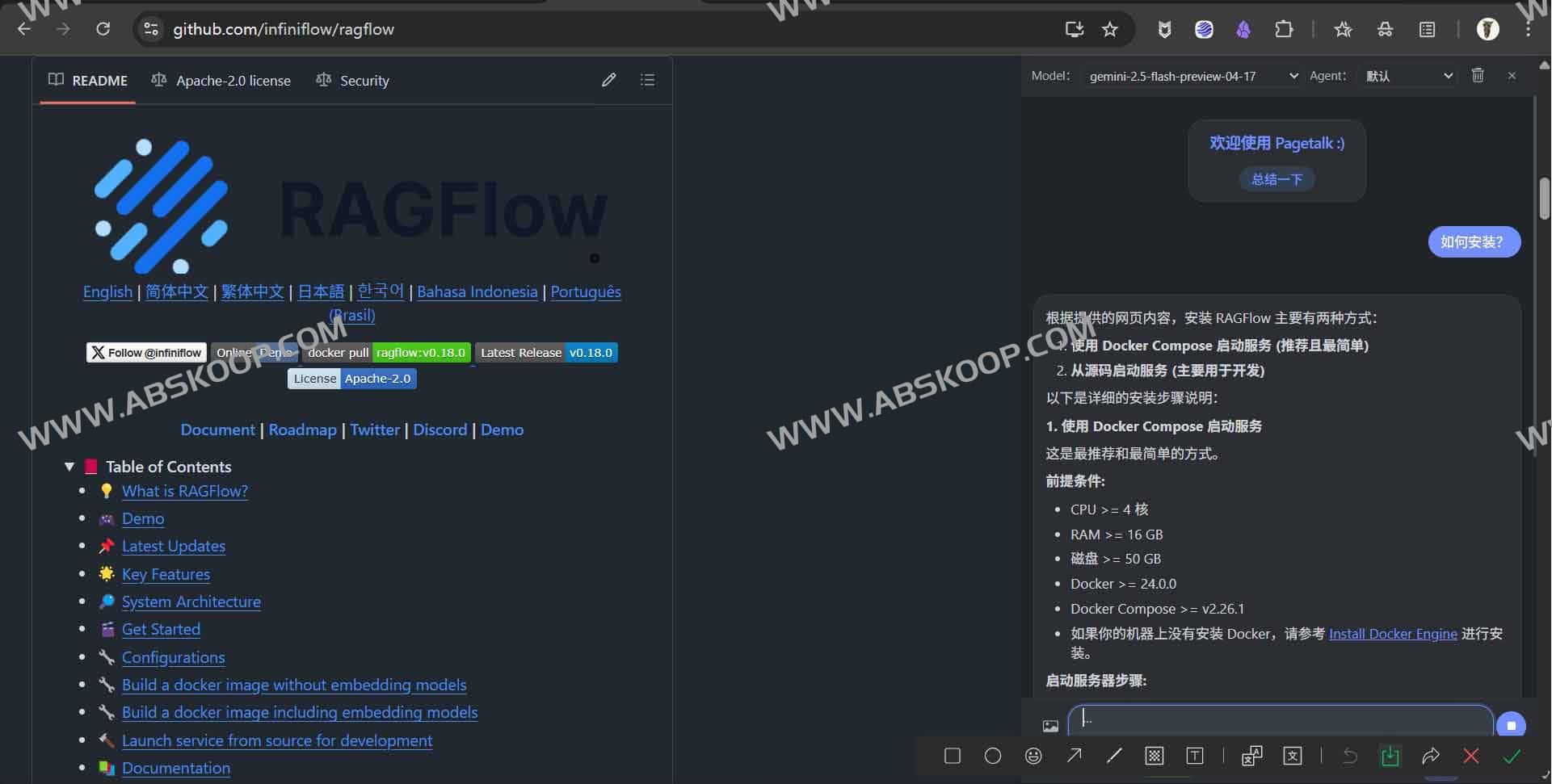Image resolution: width=1552 pixels, height=784 pixels.
Task: Select the text annotation tool
Action: click(1194, 756)
